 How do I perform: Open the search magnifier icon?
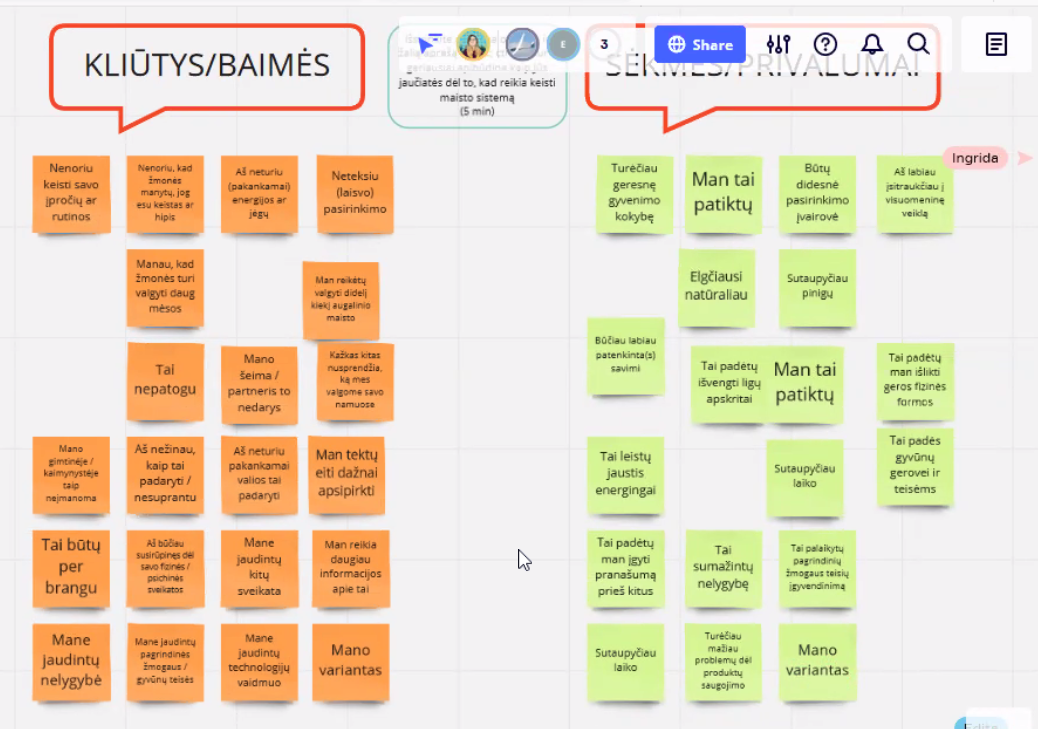point(918,44)
